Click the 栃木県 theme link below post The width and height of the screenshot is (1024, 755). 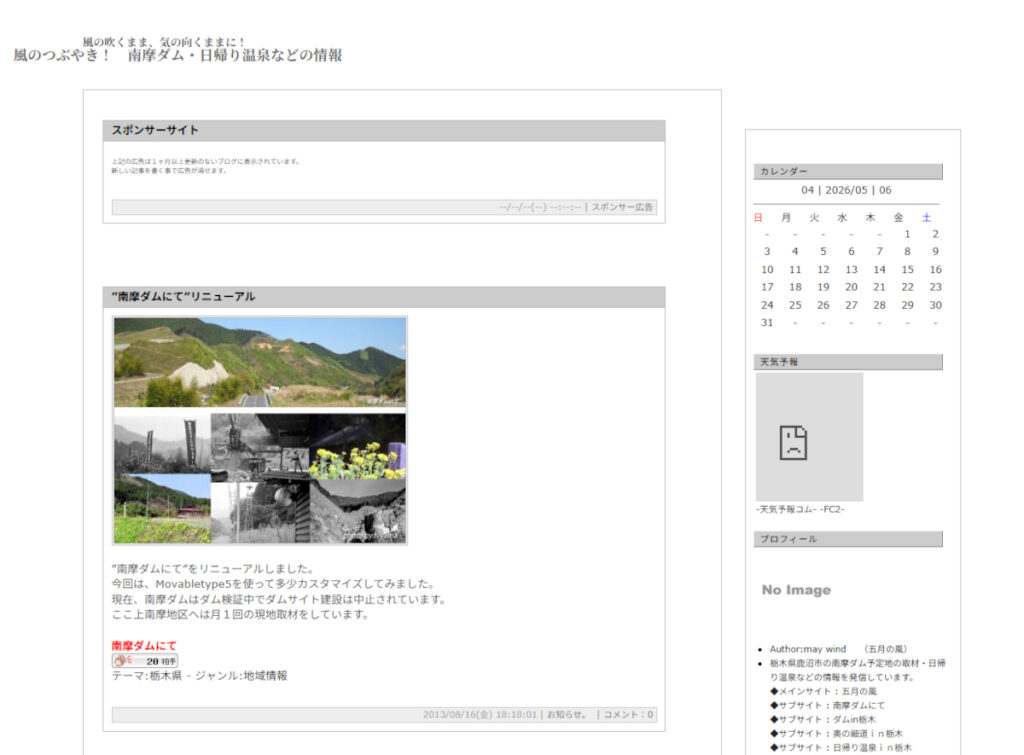tap(166, 675)
